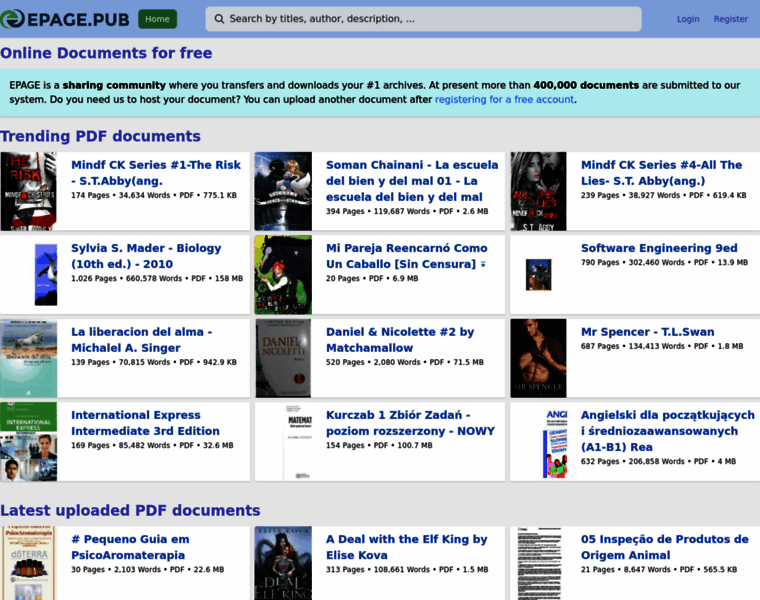Open Mindf CK Series #4-All The Lies title

click(x=661, y=173)
